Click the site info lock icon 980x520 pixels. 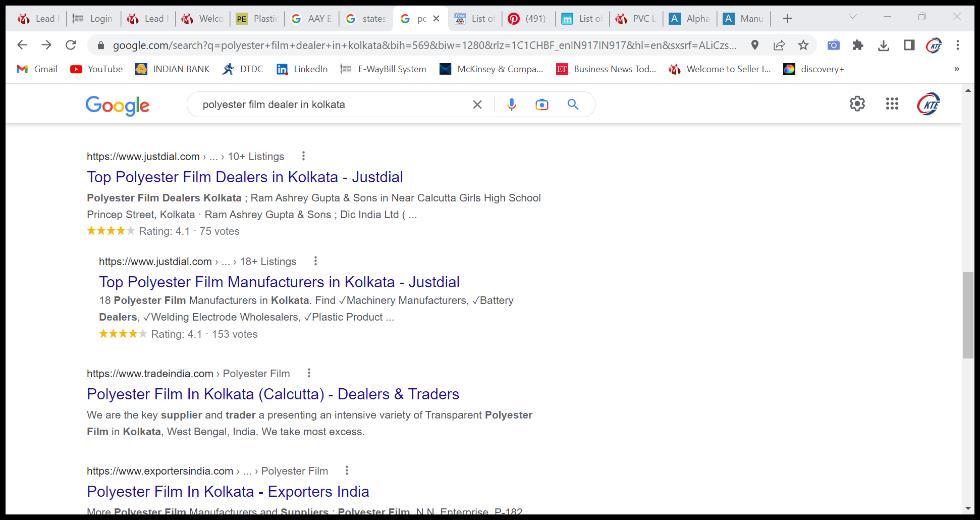[x=100, y=45]
